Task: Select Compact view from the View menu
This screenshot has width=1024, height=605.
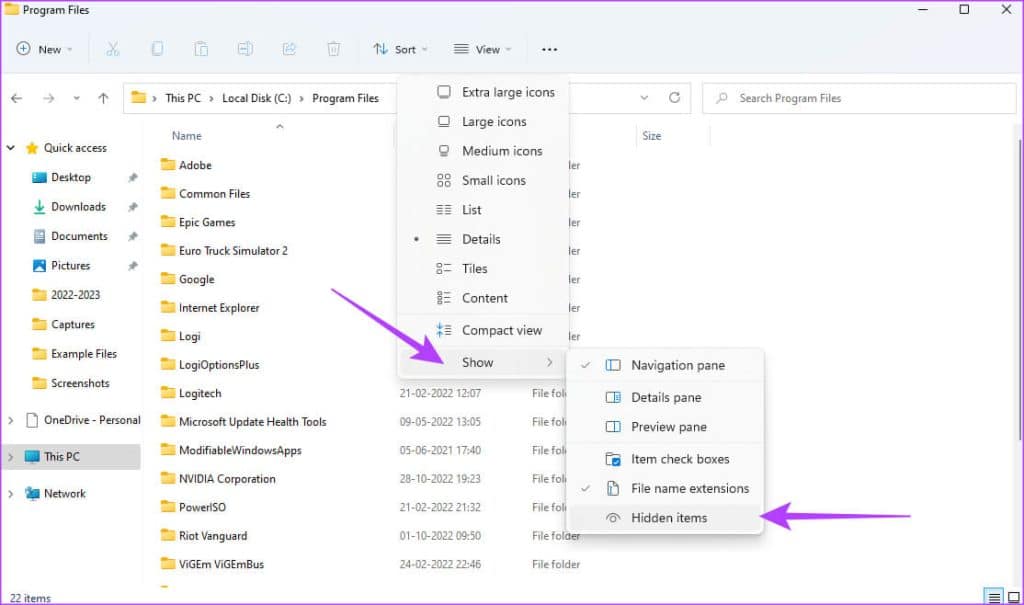Action: [500, 330]
